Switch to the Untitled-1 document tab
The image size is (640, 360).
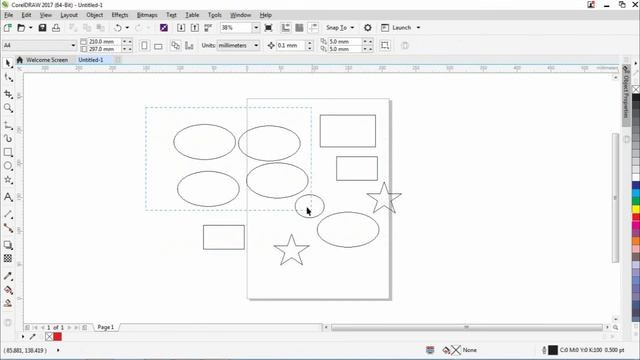click(91, 60)
